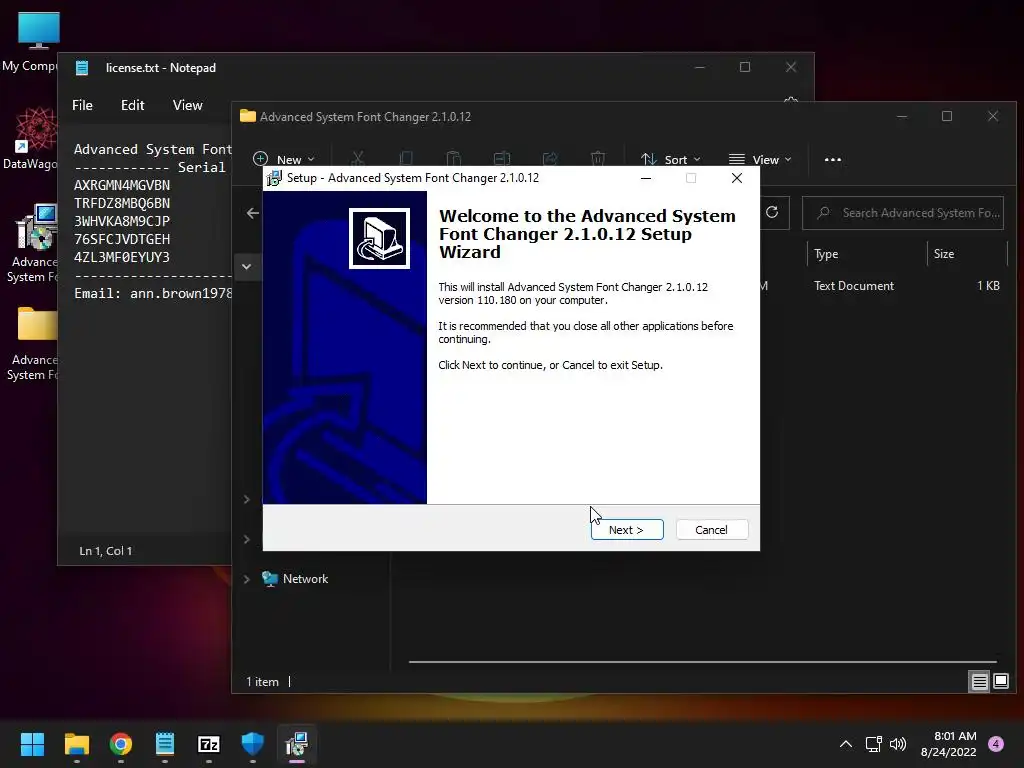Click serial 3WHVKA8M9CJP in Notepad
Image resolution: width=1024 pixels, height=768 pixels.
tap(122, 221)
